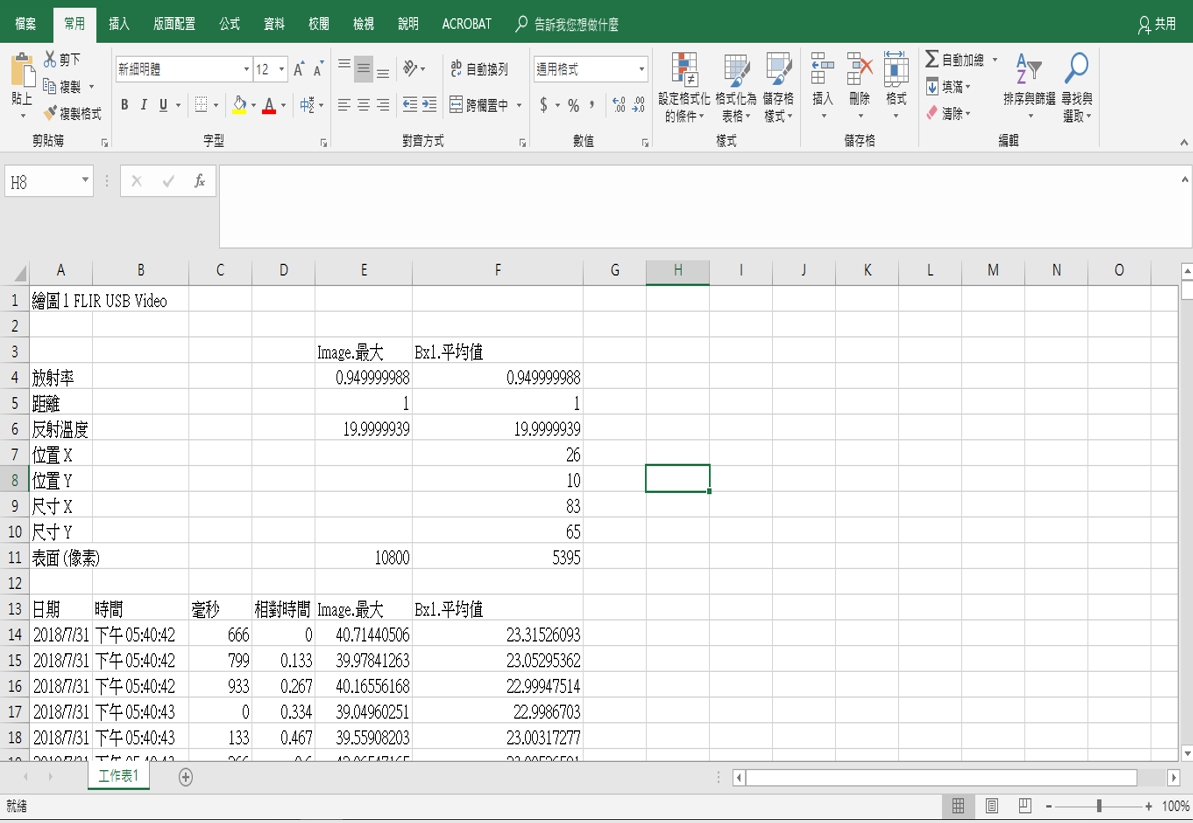Open the number format dropdown
This screenshot has height=823, width=1193.
coord(641,69)
